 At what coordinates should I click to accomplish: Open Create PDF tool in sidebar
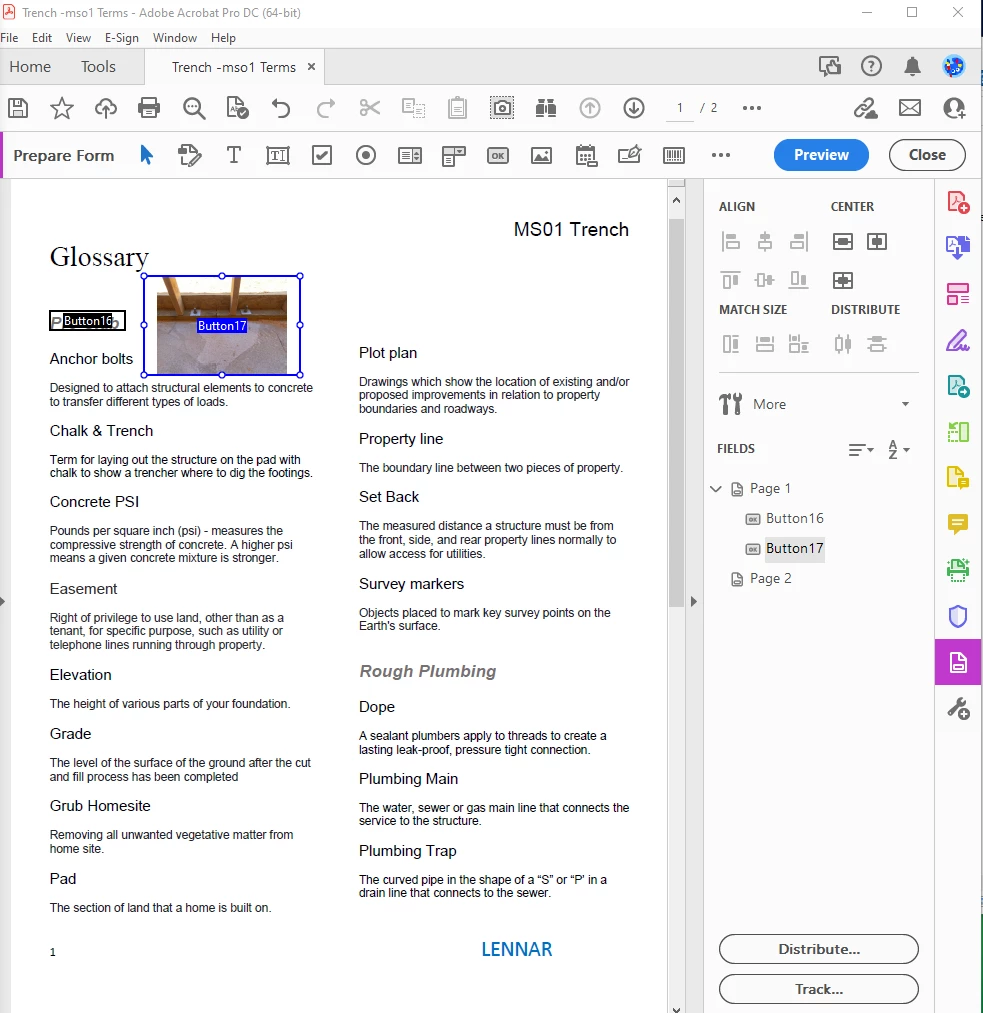[x=958, y=202]
